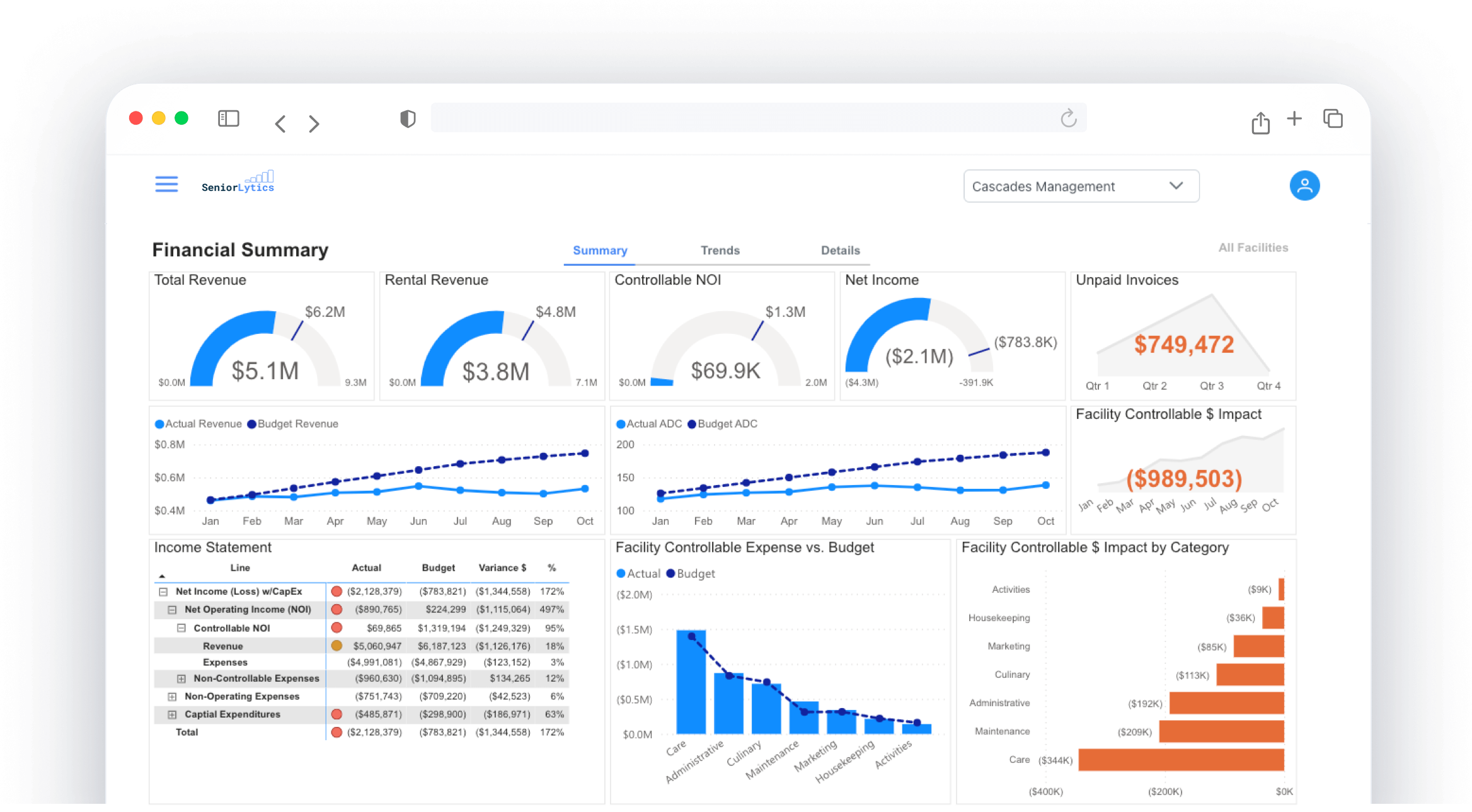
Task: Switch to the Details tab
Action: [839, 250]
